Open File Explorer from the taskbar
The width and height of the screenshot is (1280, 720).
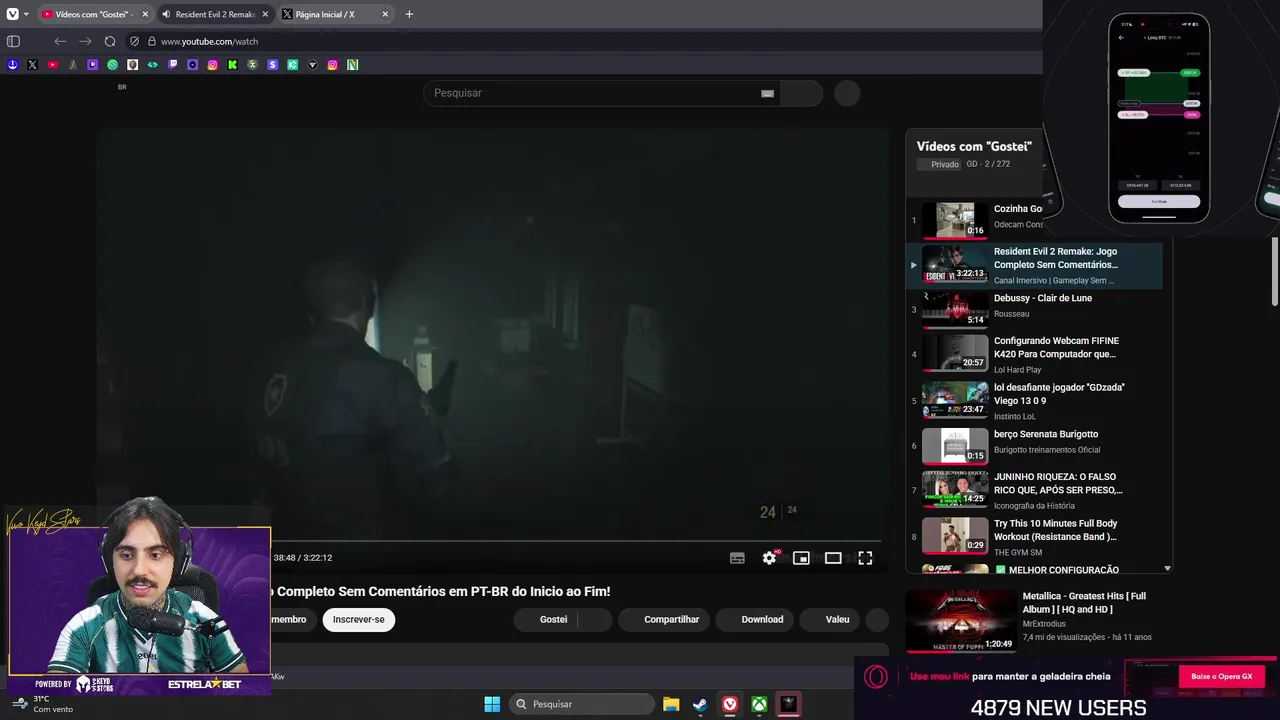(671, 704)
